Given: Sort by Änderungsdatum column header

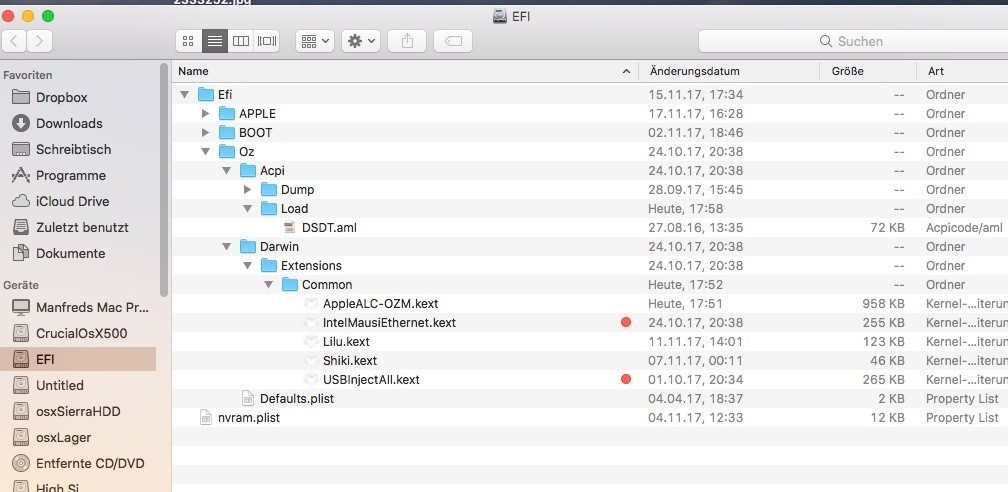Looking at the screenshot, I should [x=729, y=71].
